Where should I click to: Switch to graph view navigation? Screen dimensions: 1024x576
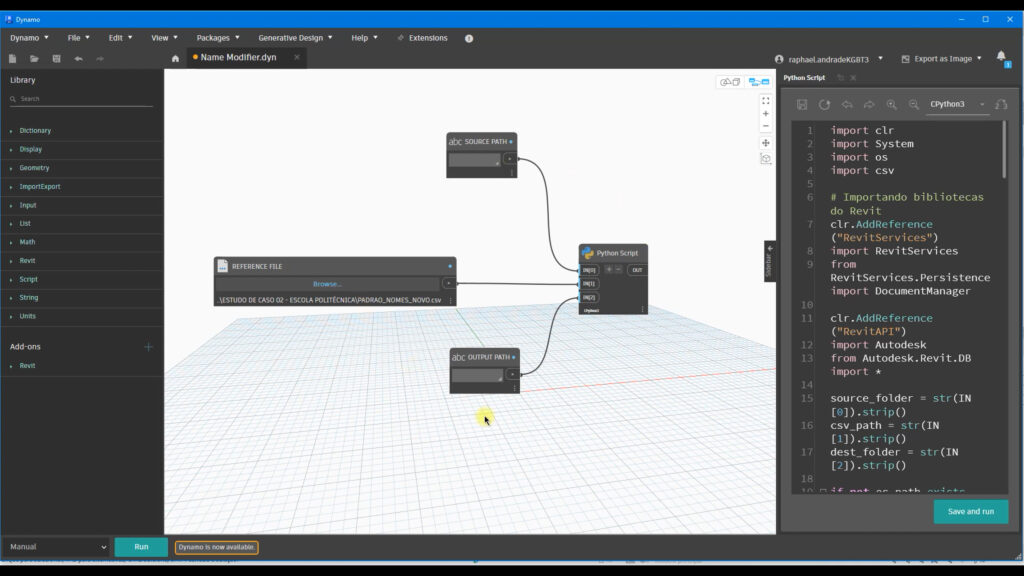pos(759,82)
